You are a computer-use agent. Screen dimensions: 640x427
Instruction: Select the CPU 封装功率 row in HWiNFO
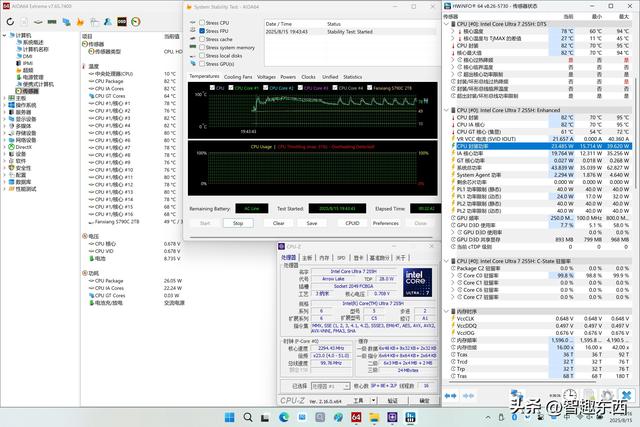click(540, 146)
